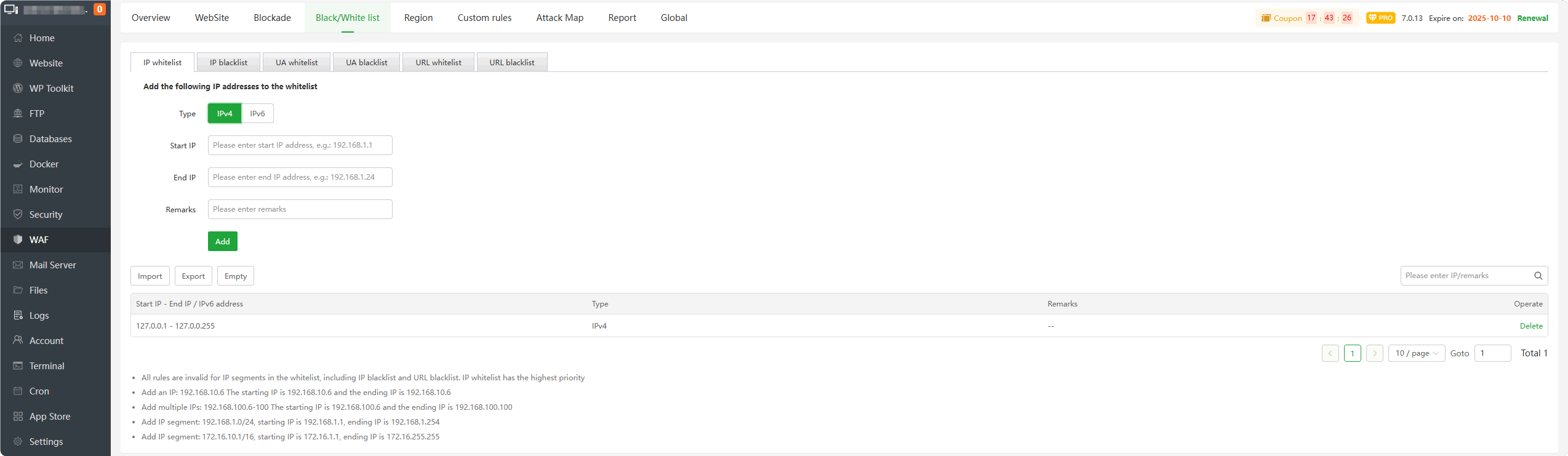Screen dimensions: 1568x456
Task: Focus the Start IP input field
Action: pyautogui.click(x=300, y=145)
